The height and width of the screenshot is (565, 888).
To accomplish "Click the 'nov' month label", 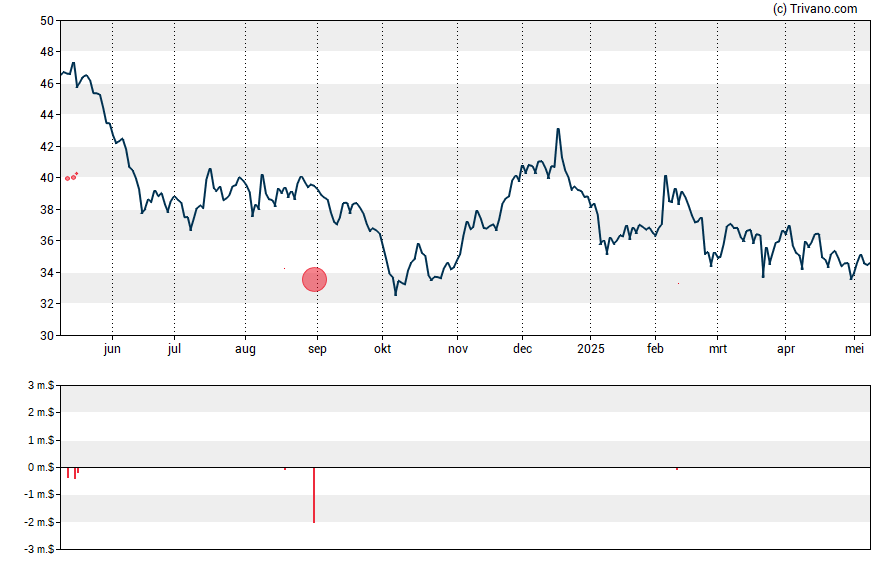I will click(458, 349).
